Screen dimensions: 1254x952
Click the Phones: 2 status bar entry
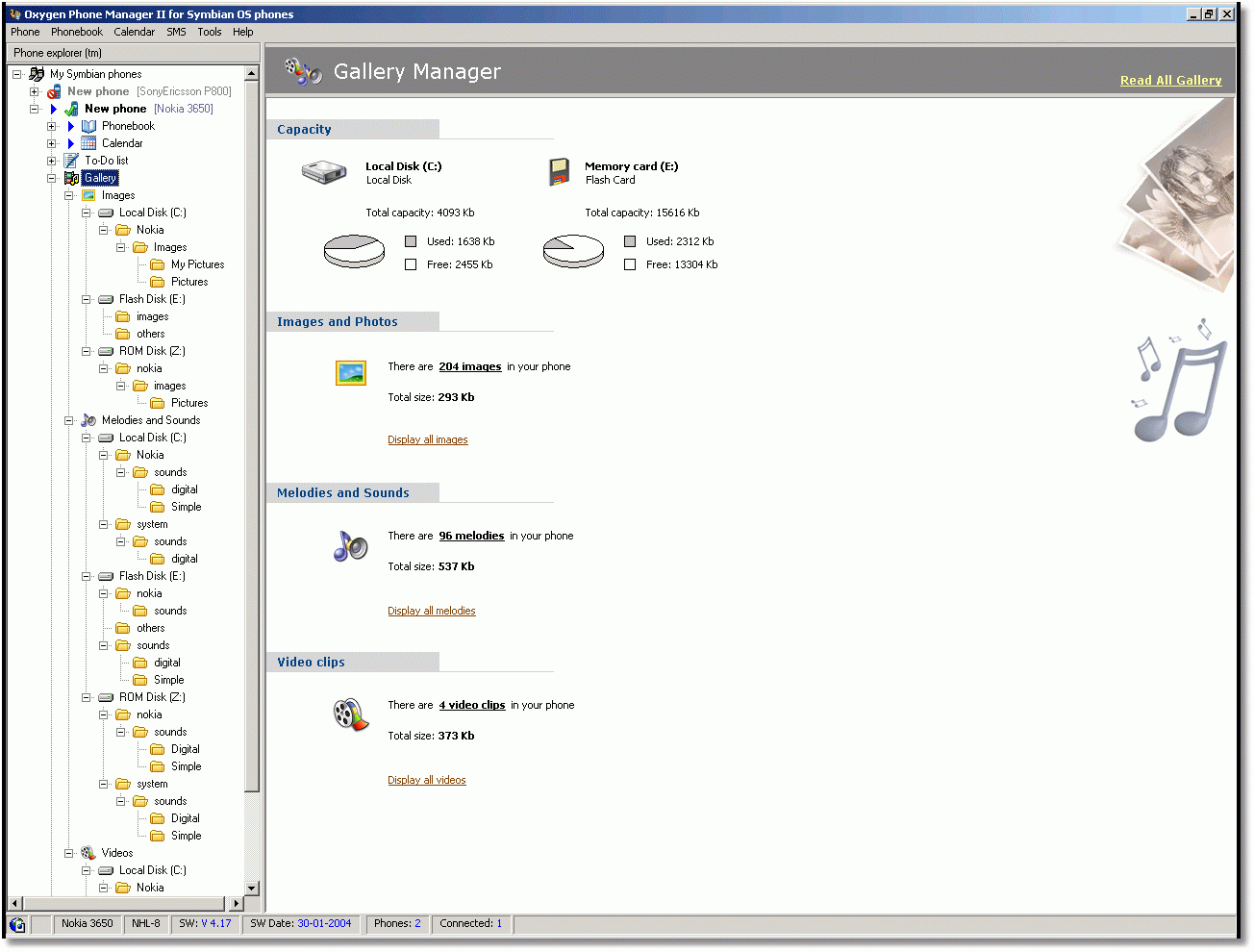pyautogui.click(x=397, y=924)
